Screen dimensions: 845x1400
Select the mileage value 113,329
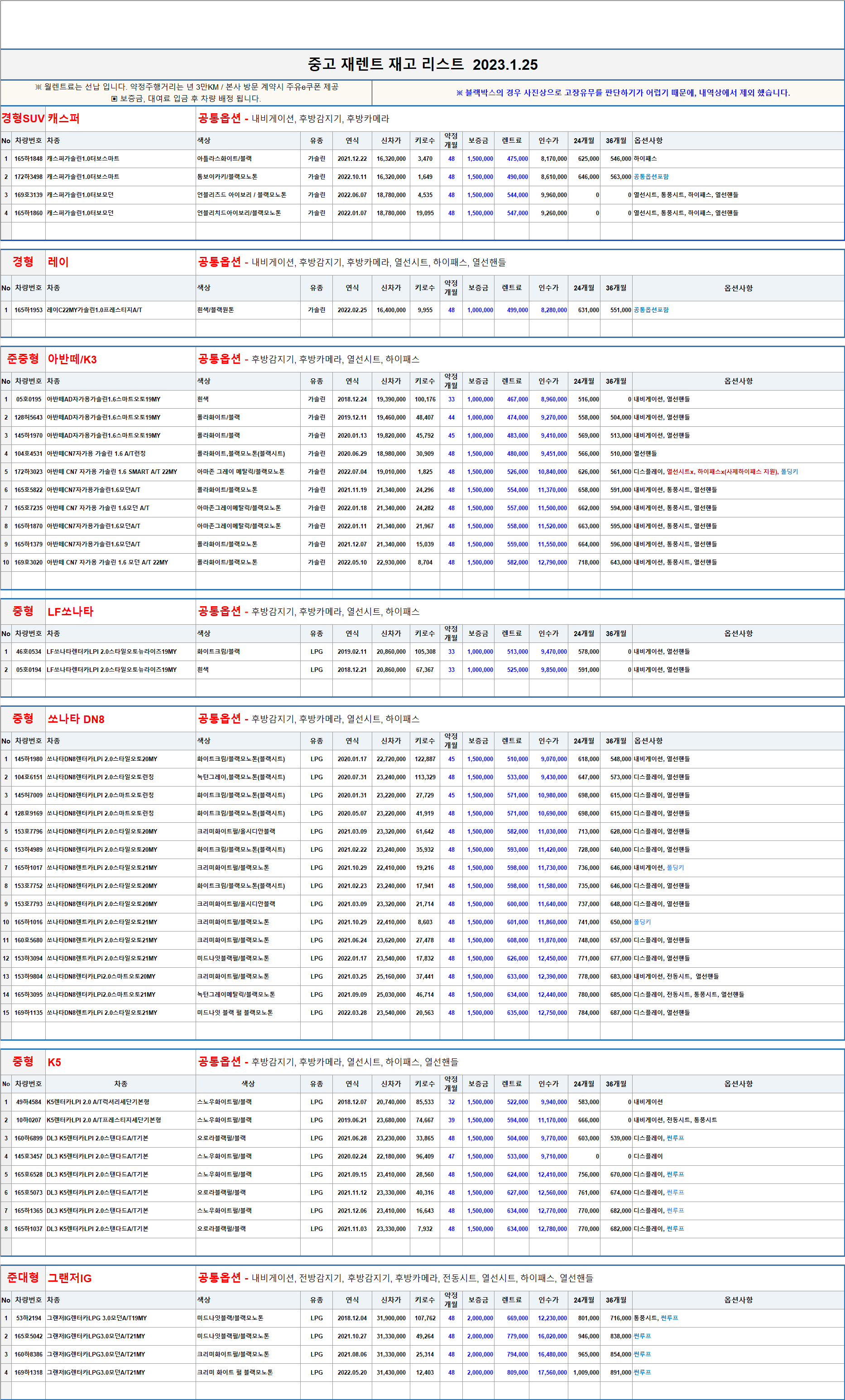pyautogui.click(x=425, y=777)
